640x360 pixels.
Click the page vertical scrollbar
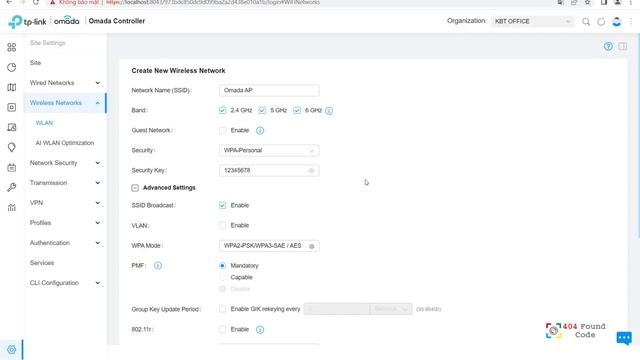click(x=638, y=135)
